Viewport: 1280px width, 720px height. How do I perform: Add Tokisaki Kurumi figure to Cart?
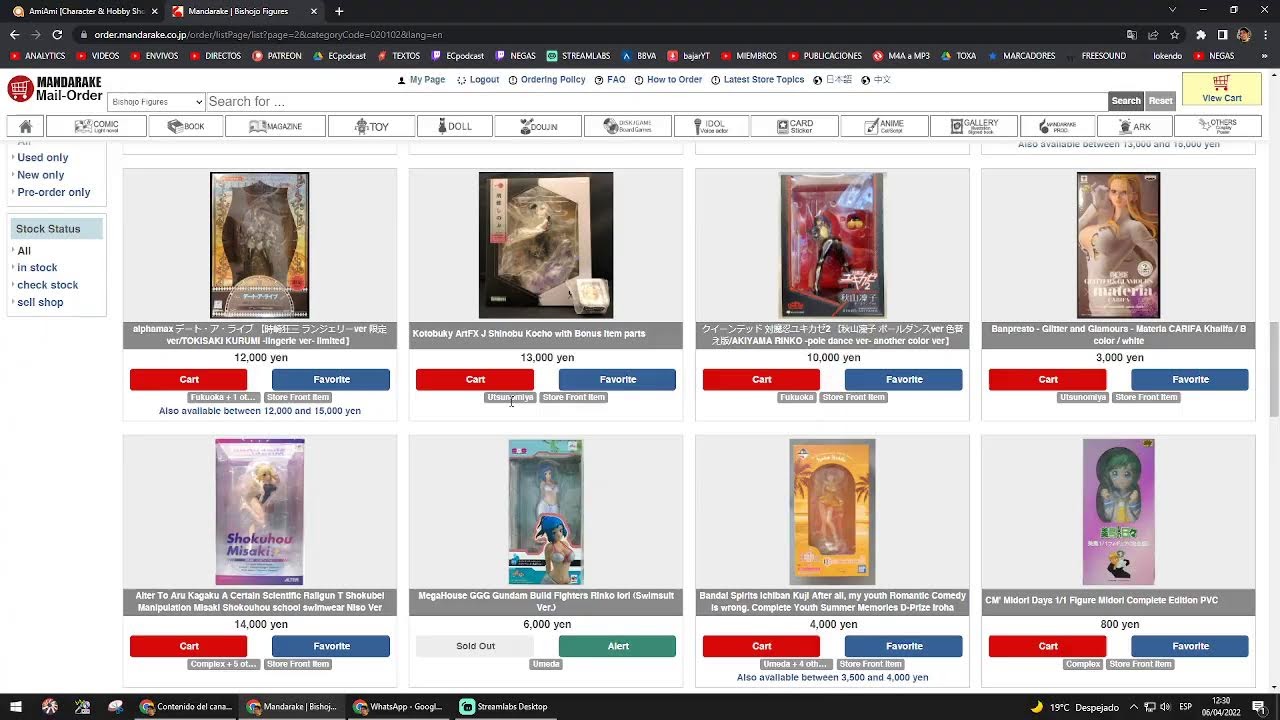tap(188, 379)
